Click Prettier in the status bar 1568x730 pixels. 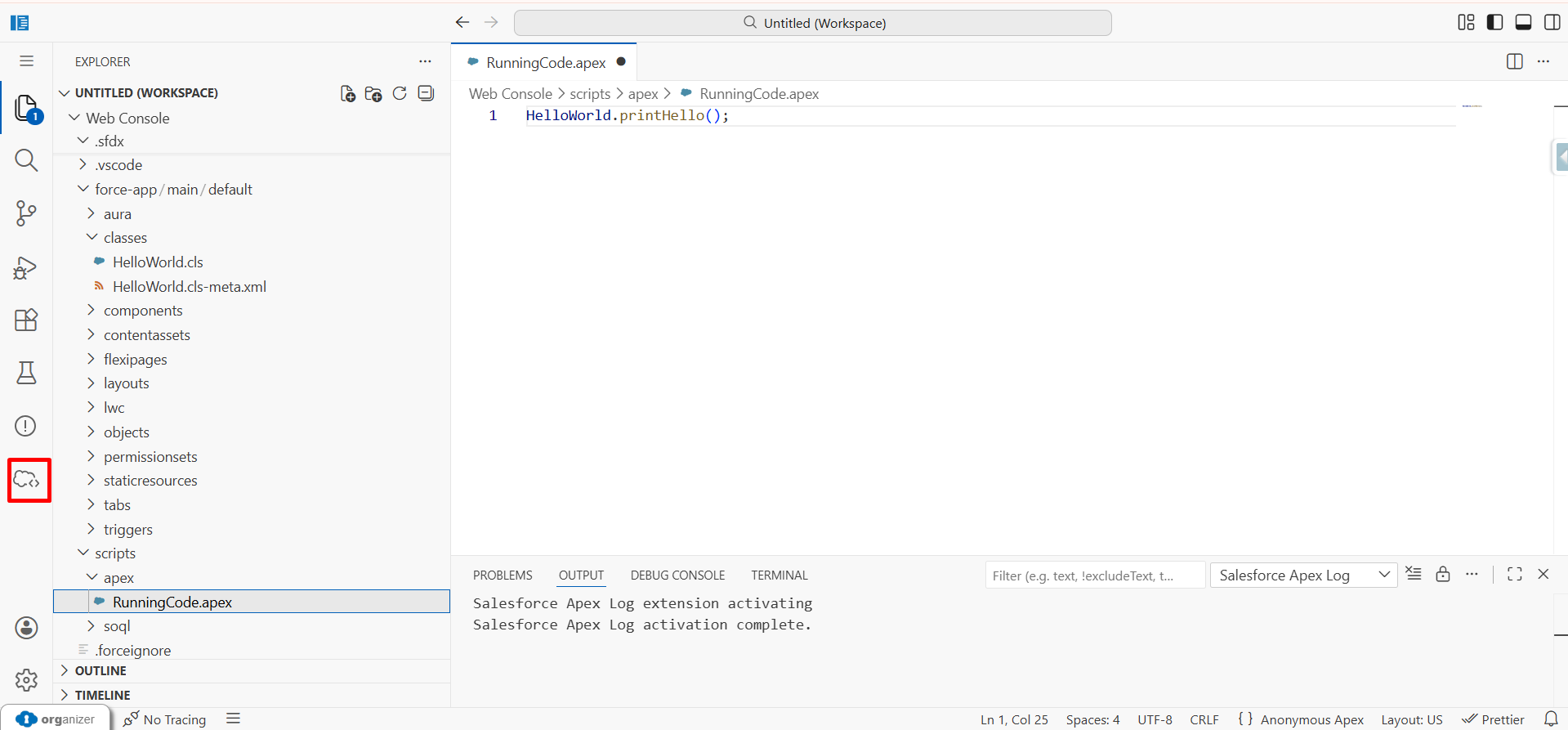point(1494,719)
